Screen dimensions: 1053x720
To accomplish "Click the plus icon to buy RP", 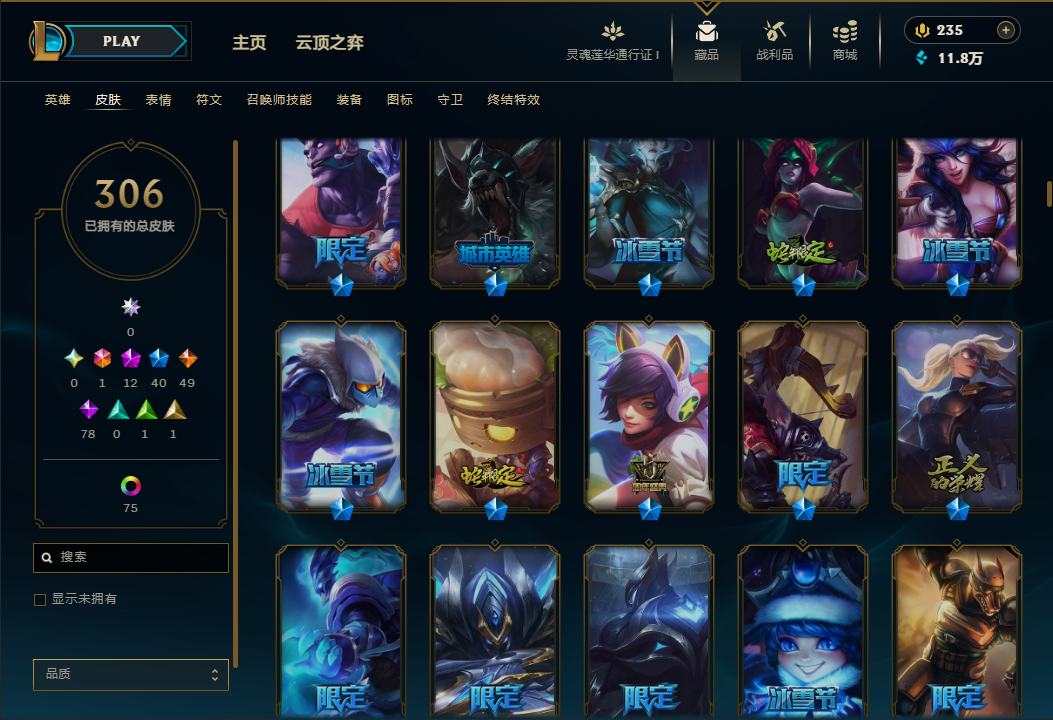I will click(x=1005, y=30).
